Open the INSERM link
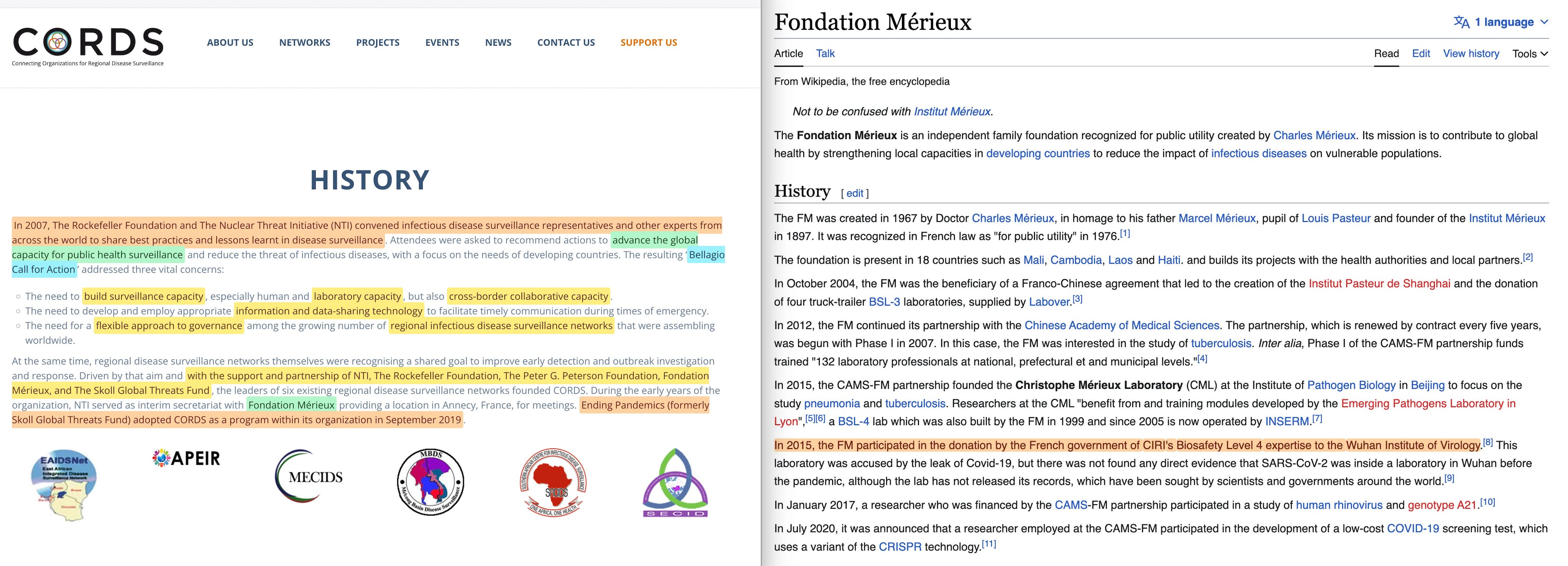This screenshot has height=566, width=1568. [1287, 421]
